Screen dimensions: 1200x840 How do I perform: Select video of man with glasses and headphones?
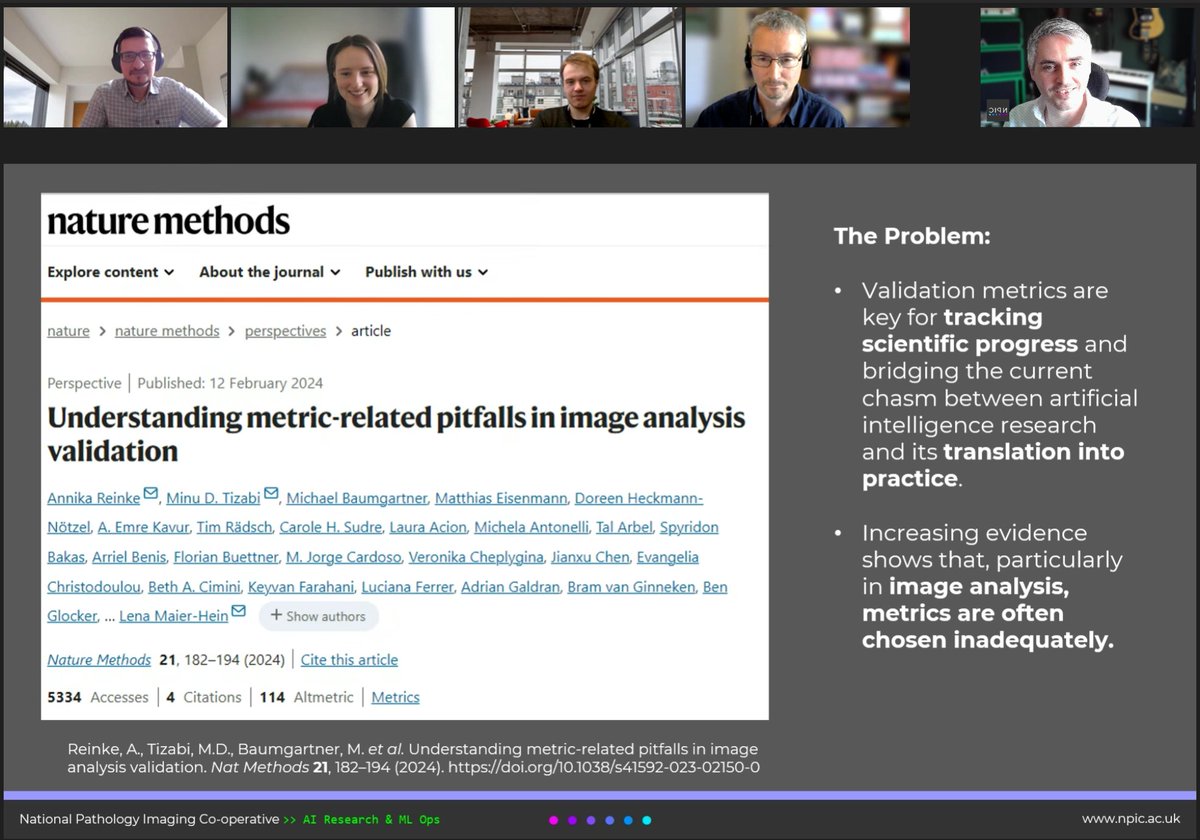[x=798, y=68]
